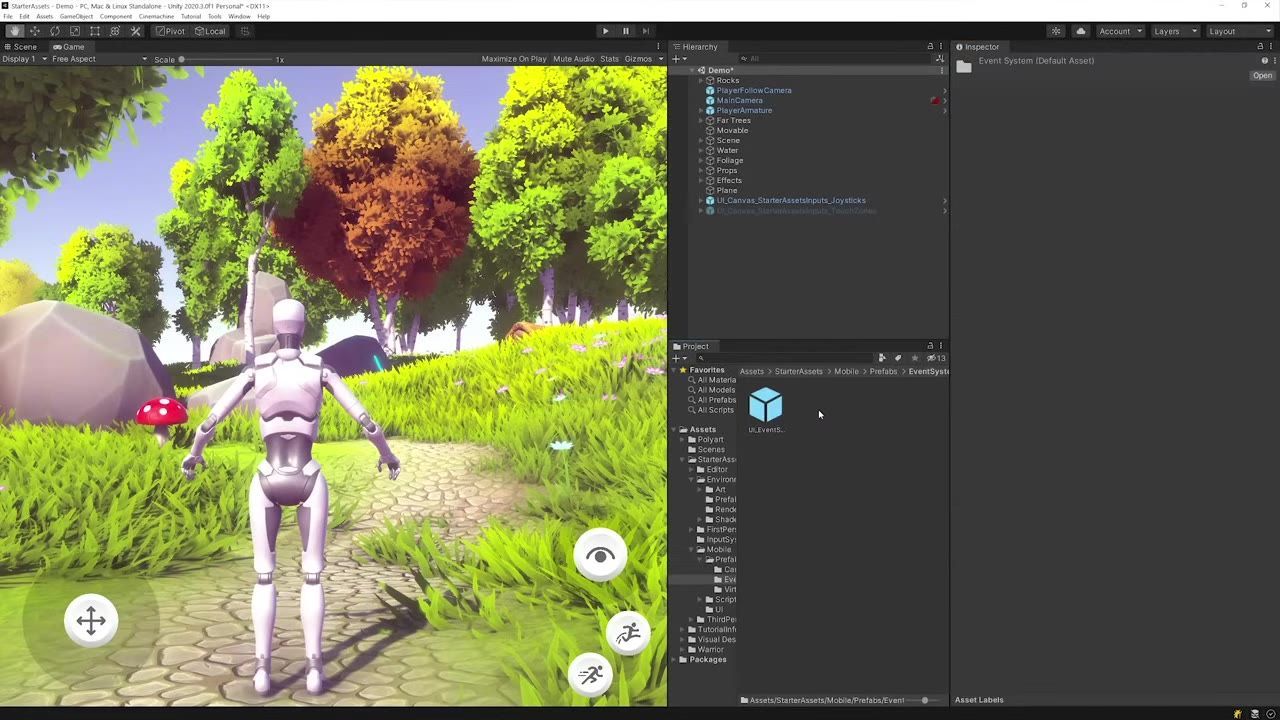Viewport: 1280px width, 720px height.
Task: Open the Cinemachine menu
Action: point(156,17)
